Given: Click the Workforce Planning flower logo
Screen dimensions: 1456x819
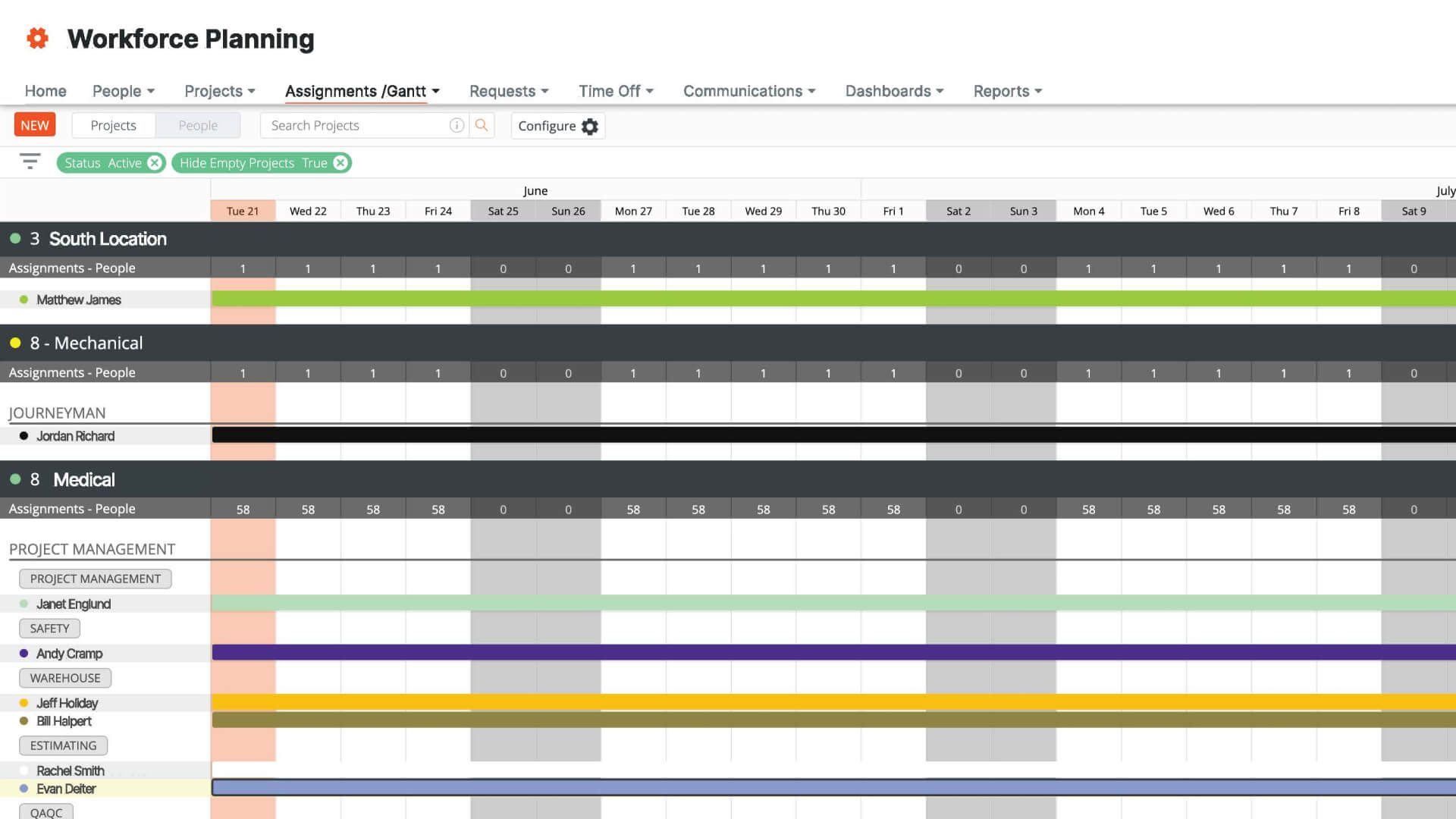Looking at the screenshot, I should point(36,37).
